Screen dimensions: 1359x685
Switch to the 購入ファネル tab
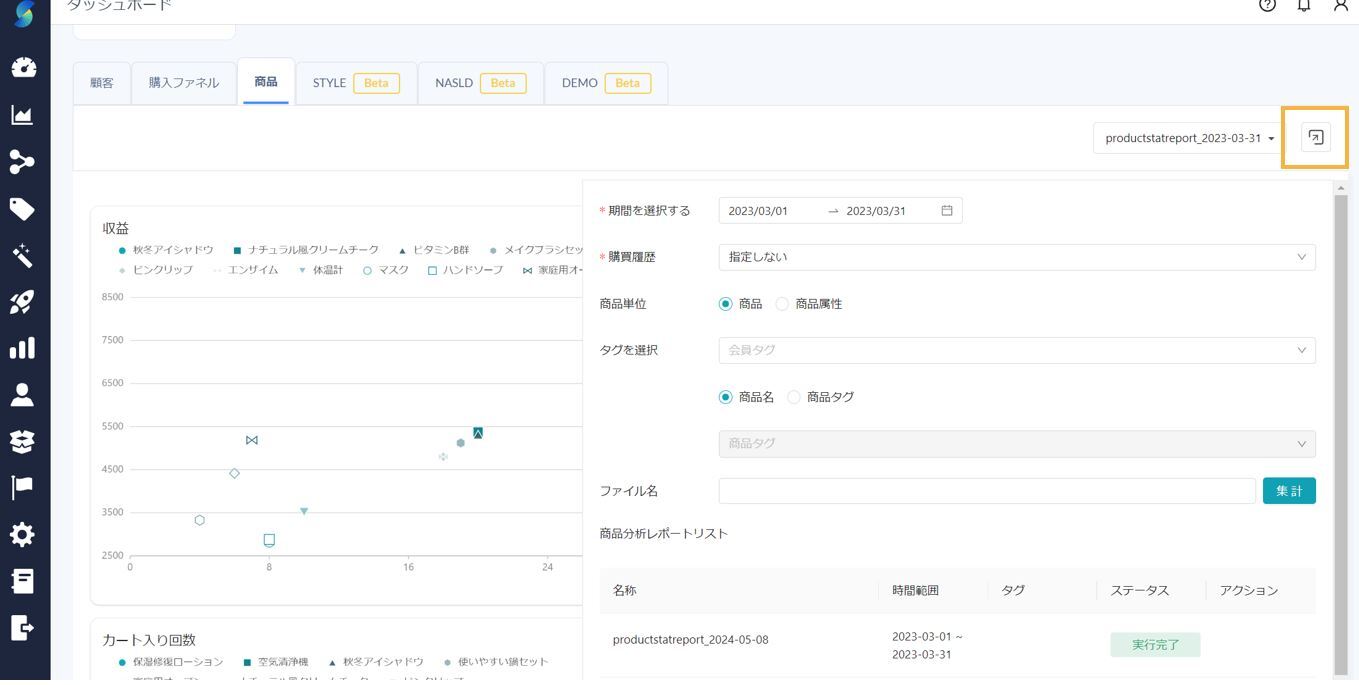pyautogui.click(x=184, y=83)
